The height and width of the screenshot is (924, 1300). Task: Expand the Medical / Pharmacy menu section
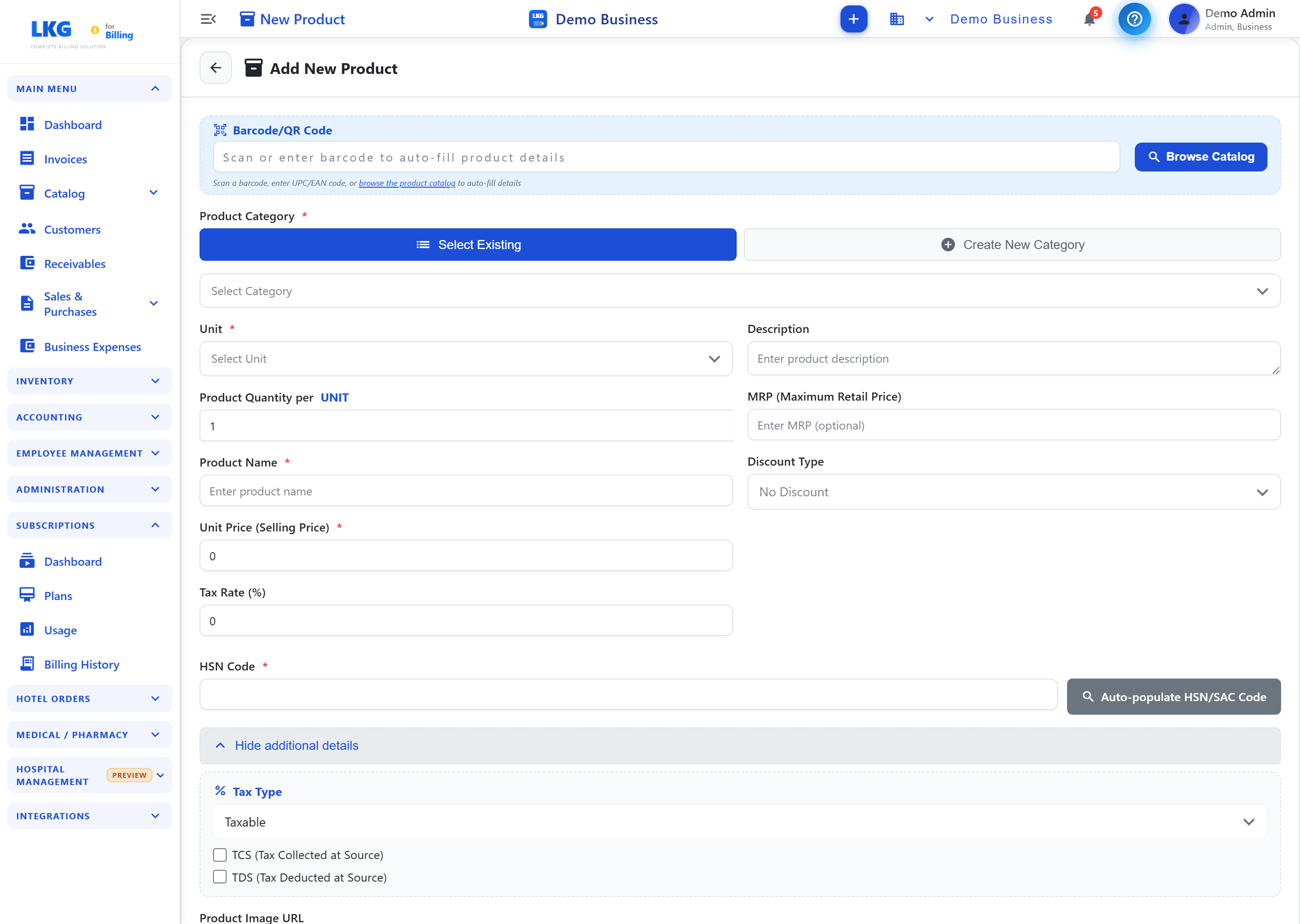click(89, 735)
